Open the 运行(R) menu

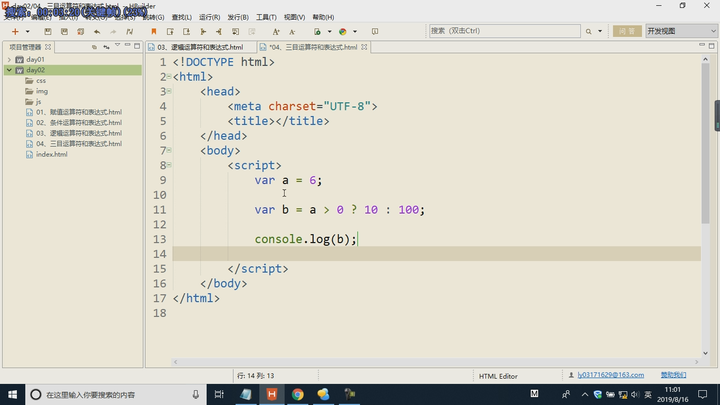pyautogui.click(x=209, y=17)
